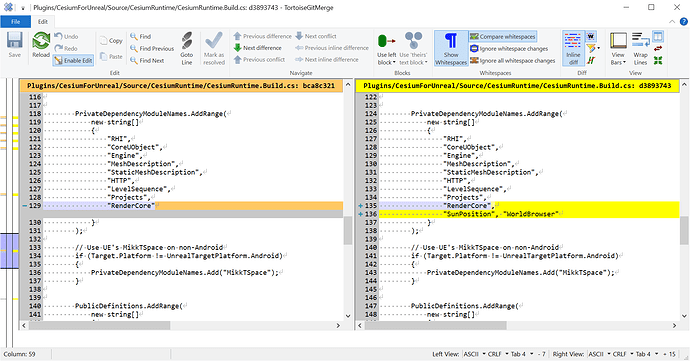Screen dimensions: 690x361
Task: Click right pane horizontal scrollbar right arrow
Action: click(674, 325)
